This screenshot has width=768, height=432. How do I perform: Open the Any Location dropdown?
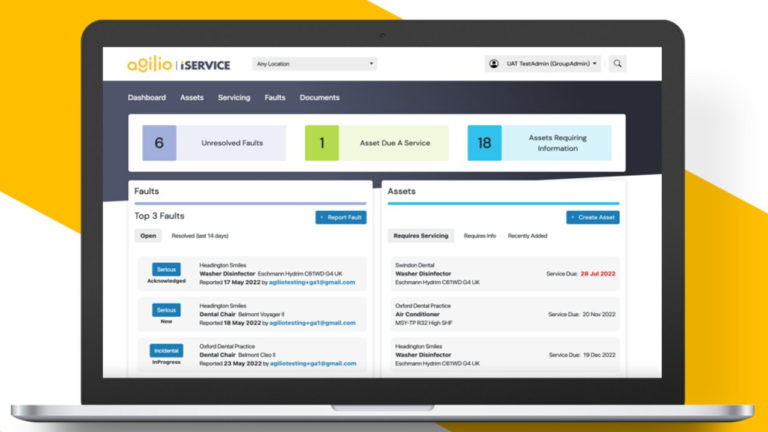coord(314,64)
